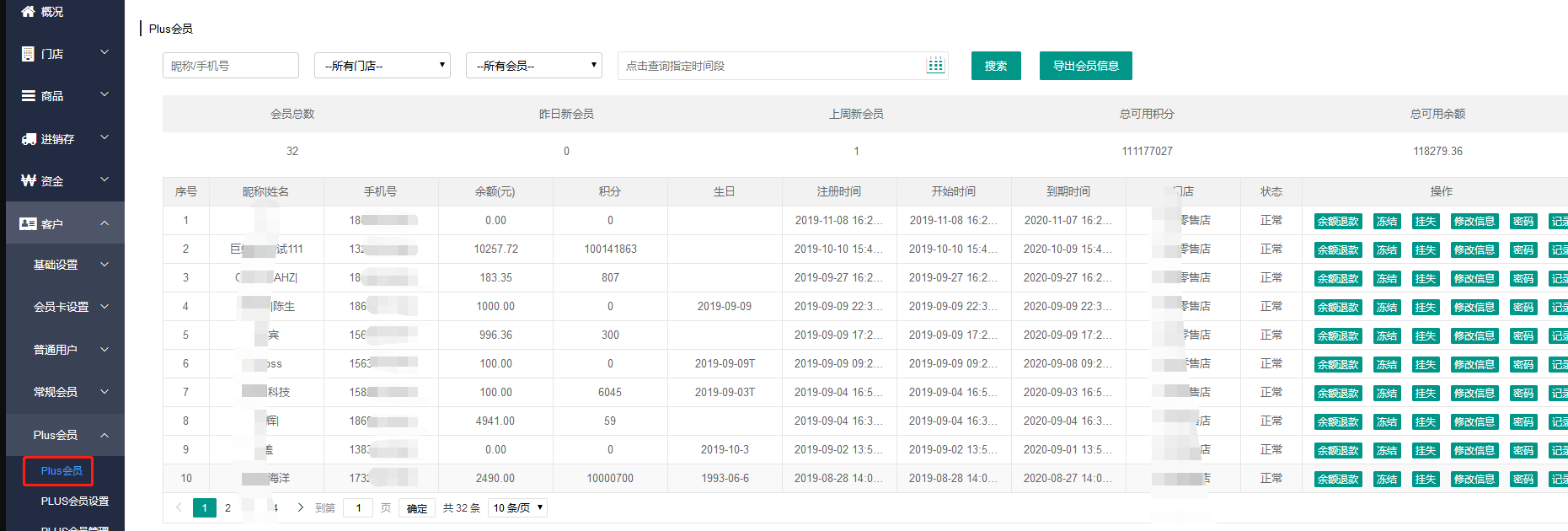The height and width of the screenshot is (531, 1568).
Task: Collapse the Plus会员 sidebar group
Action: click(x=104, y=435)
